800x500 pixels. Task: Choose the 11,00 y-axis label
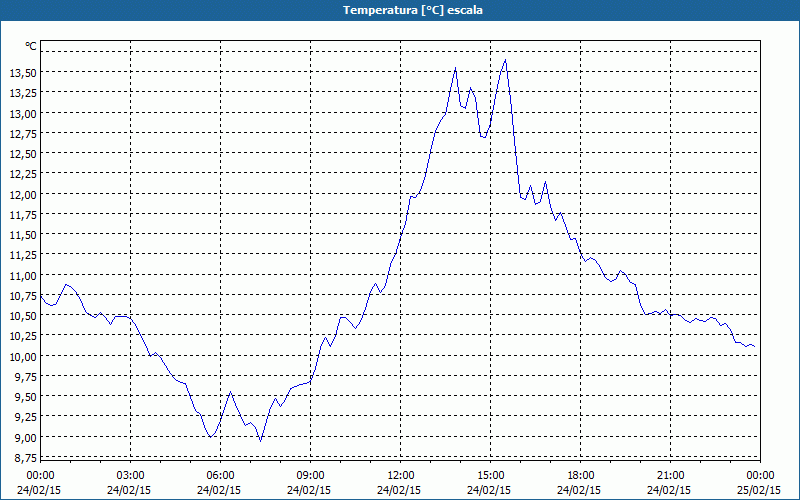(x=23, y=276)
